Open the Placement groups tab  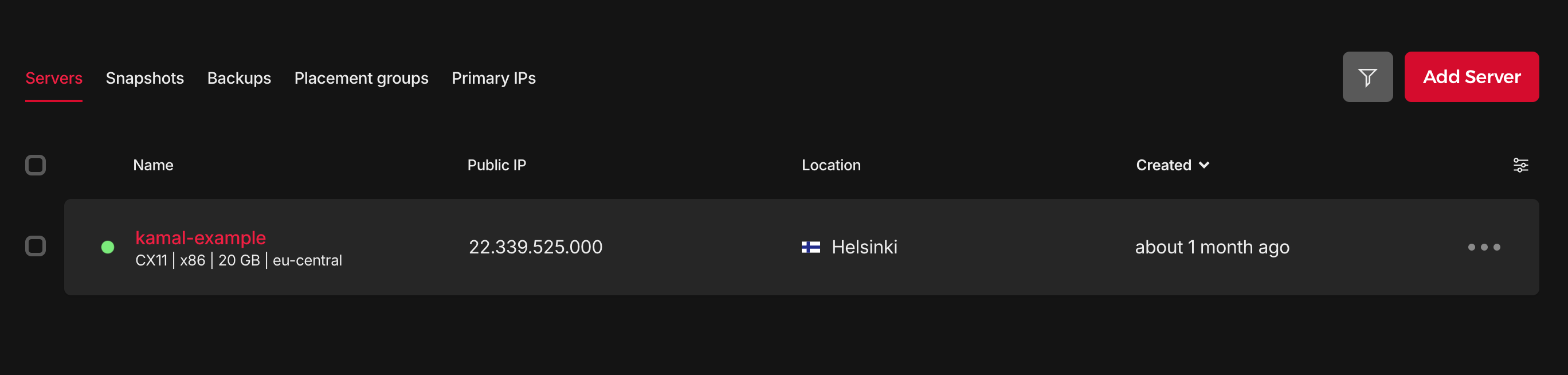coord(361,78)
